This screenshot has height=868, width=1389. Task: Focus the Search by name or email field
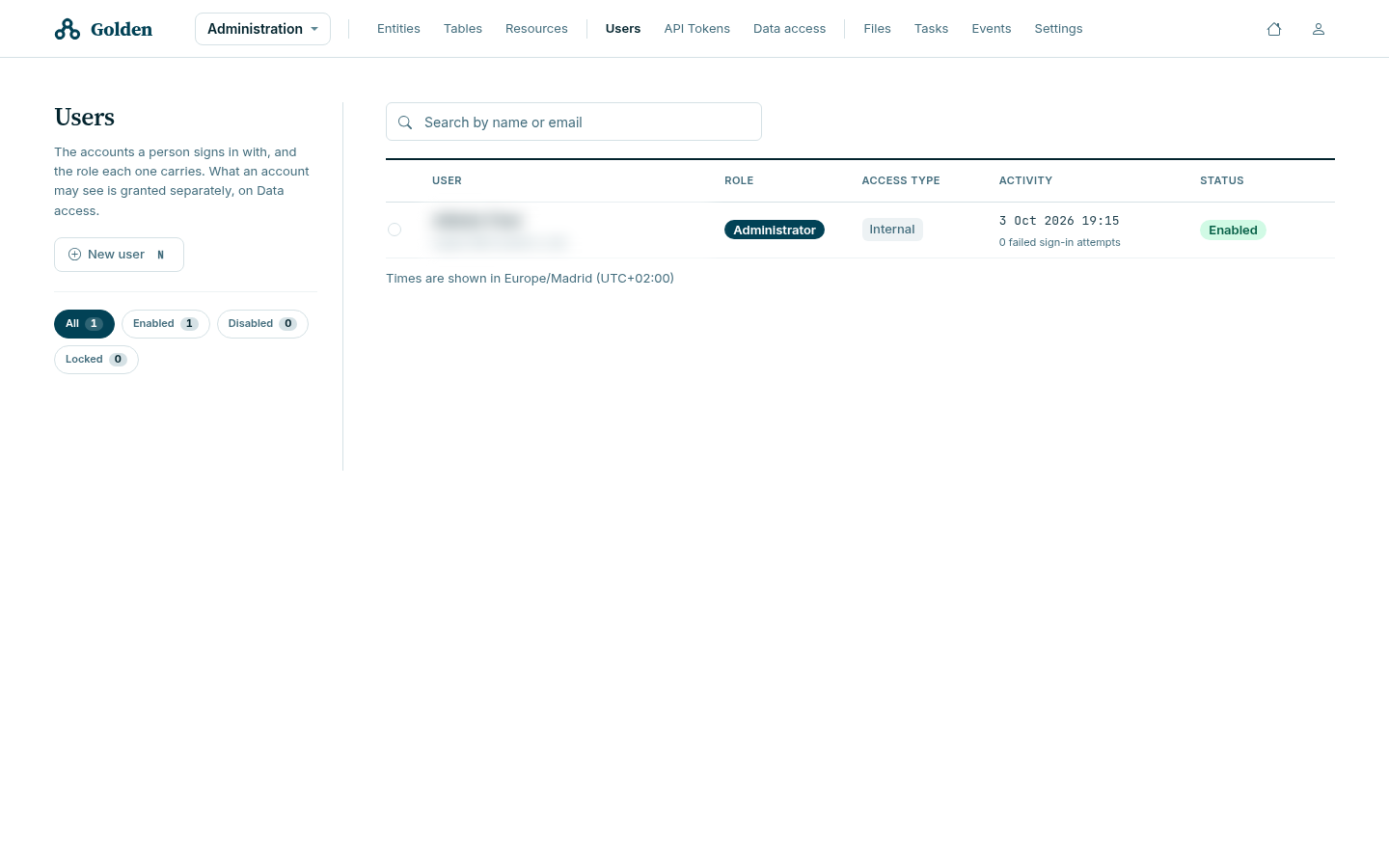[574, 122]
